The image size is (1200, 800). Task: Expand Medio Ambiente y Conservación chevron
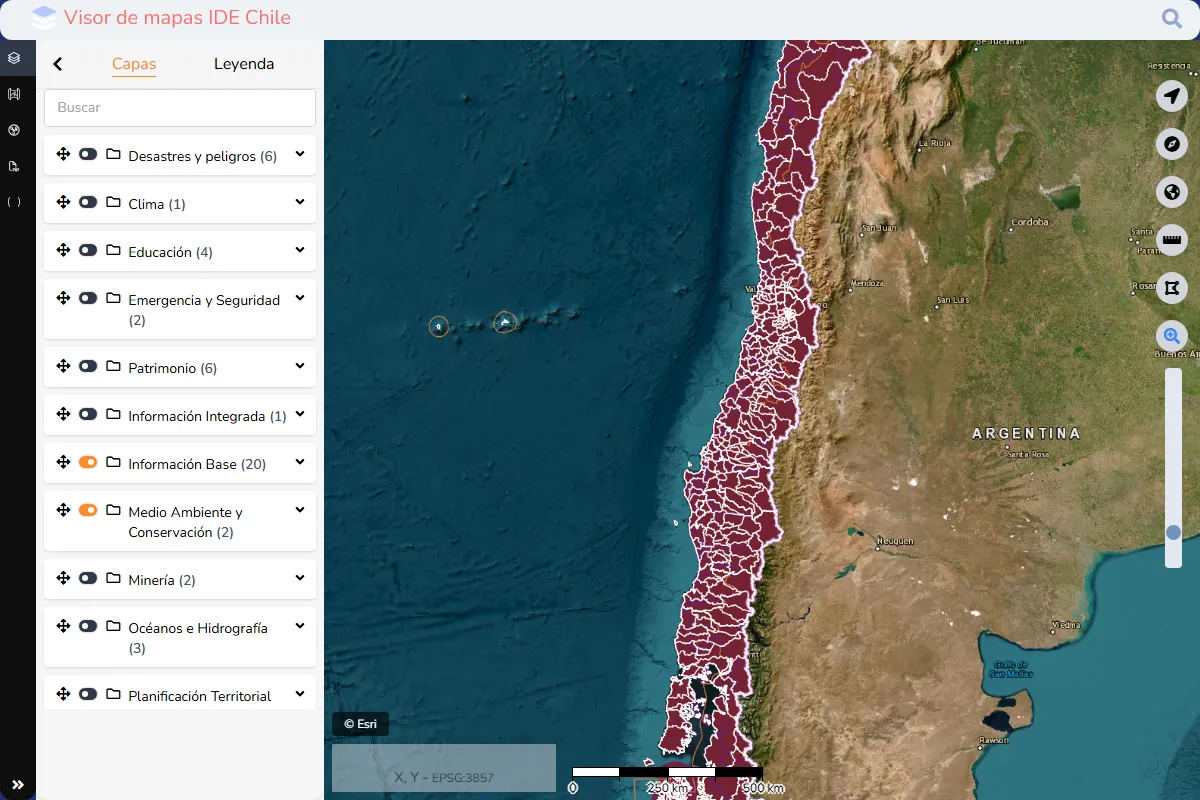pos(300,510)
